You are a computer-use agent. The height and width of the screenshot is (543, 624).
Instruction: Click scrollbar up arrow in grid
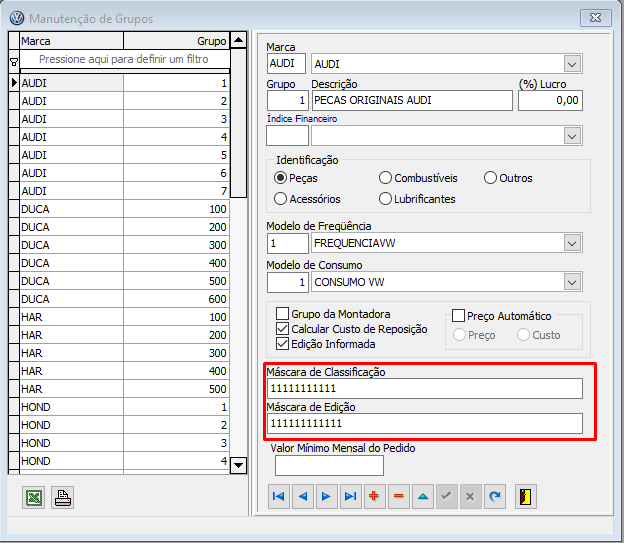(238, 40)
